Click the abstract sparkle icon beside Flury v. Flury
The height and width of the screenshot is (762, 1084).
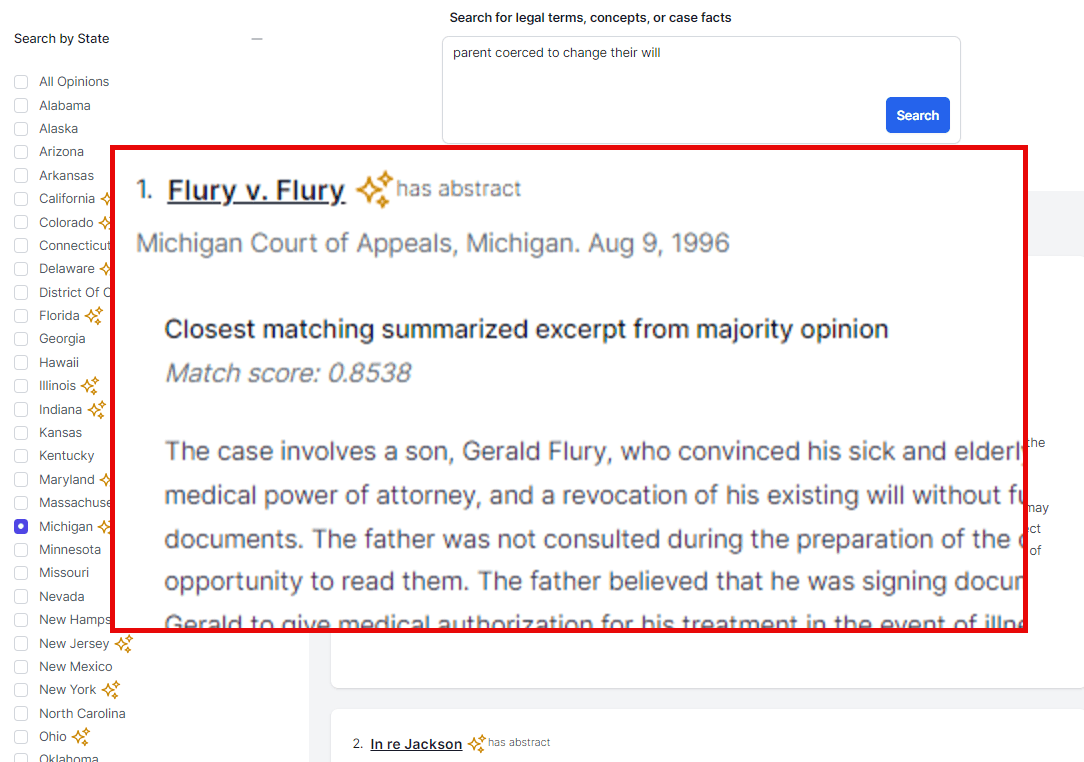[x=375, y=190]
